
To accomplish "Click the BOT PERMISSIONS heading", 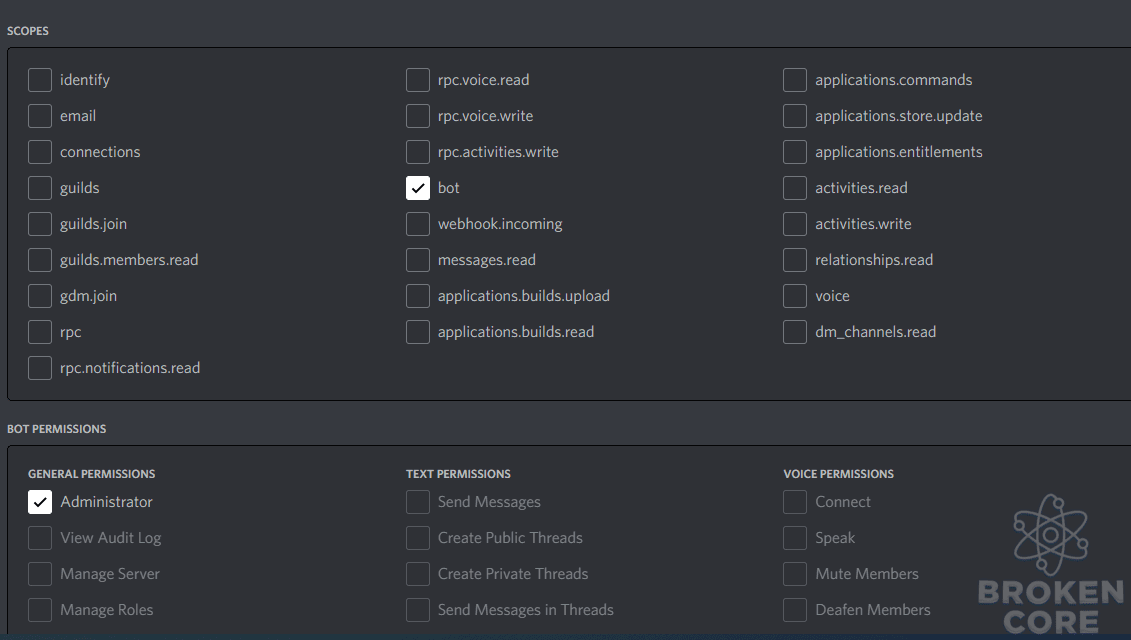I will [56, 429].
